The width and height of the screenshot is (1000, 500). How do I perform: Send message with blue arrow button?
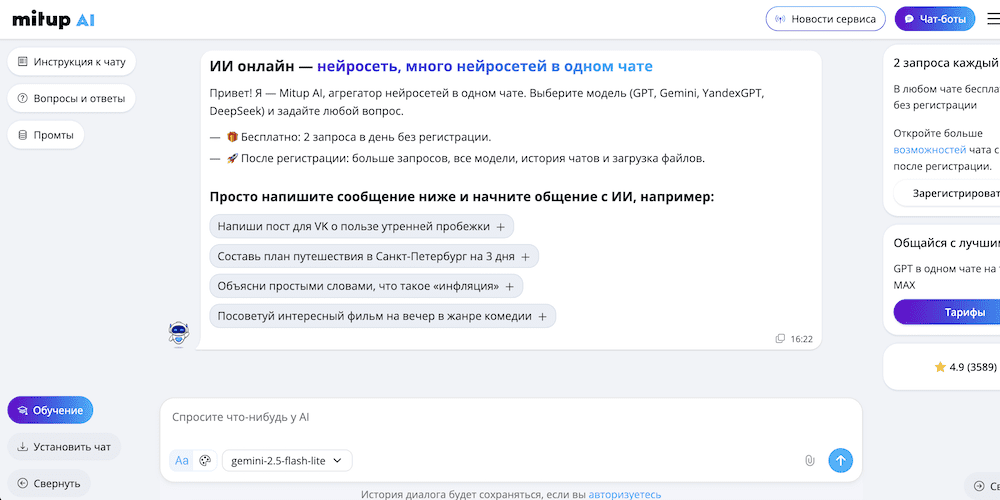[840, 460]
